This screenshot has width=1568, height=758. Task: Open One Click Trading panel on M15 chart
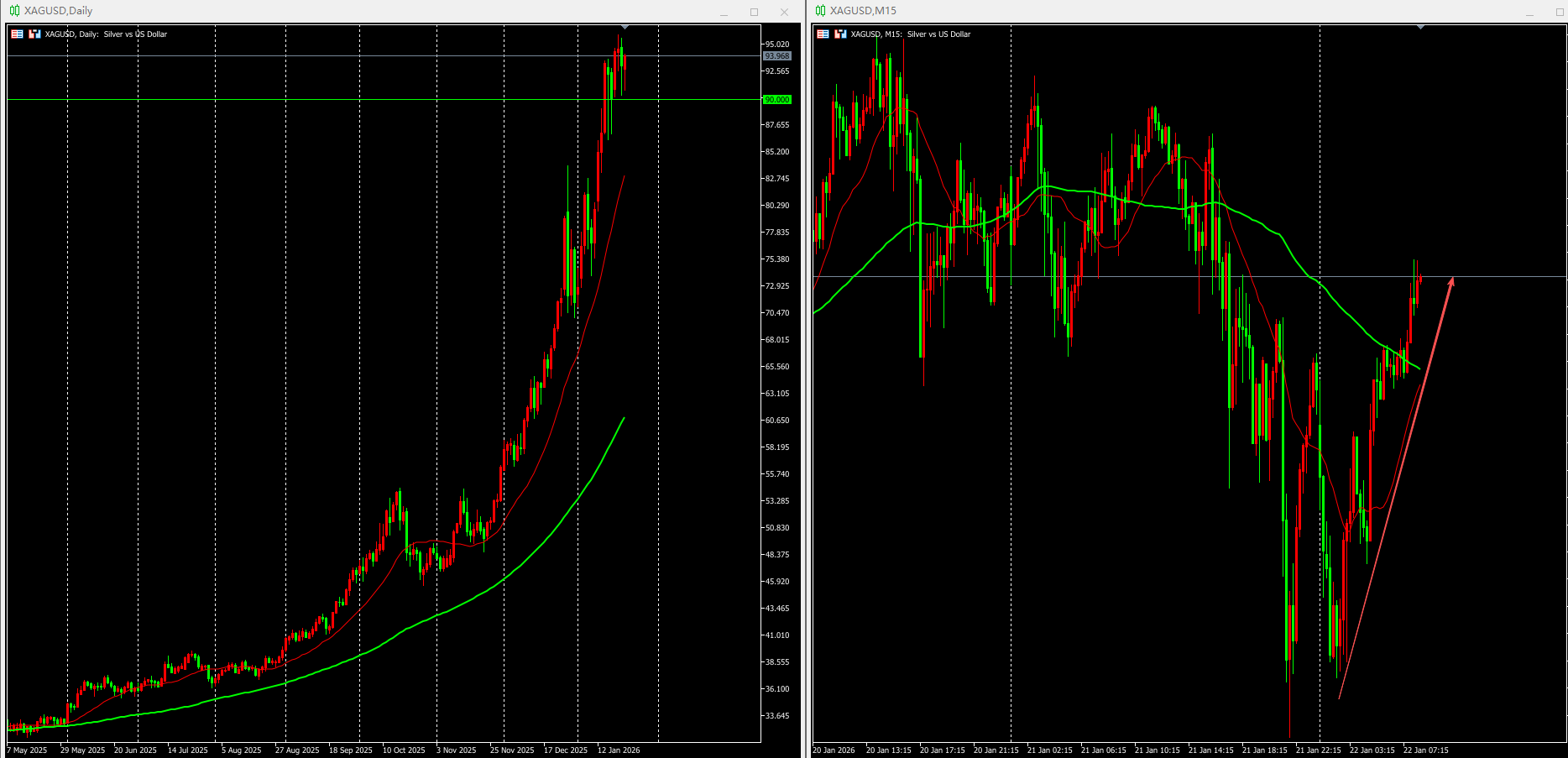(x=823, y=34)
